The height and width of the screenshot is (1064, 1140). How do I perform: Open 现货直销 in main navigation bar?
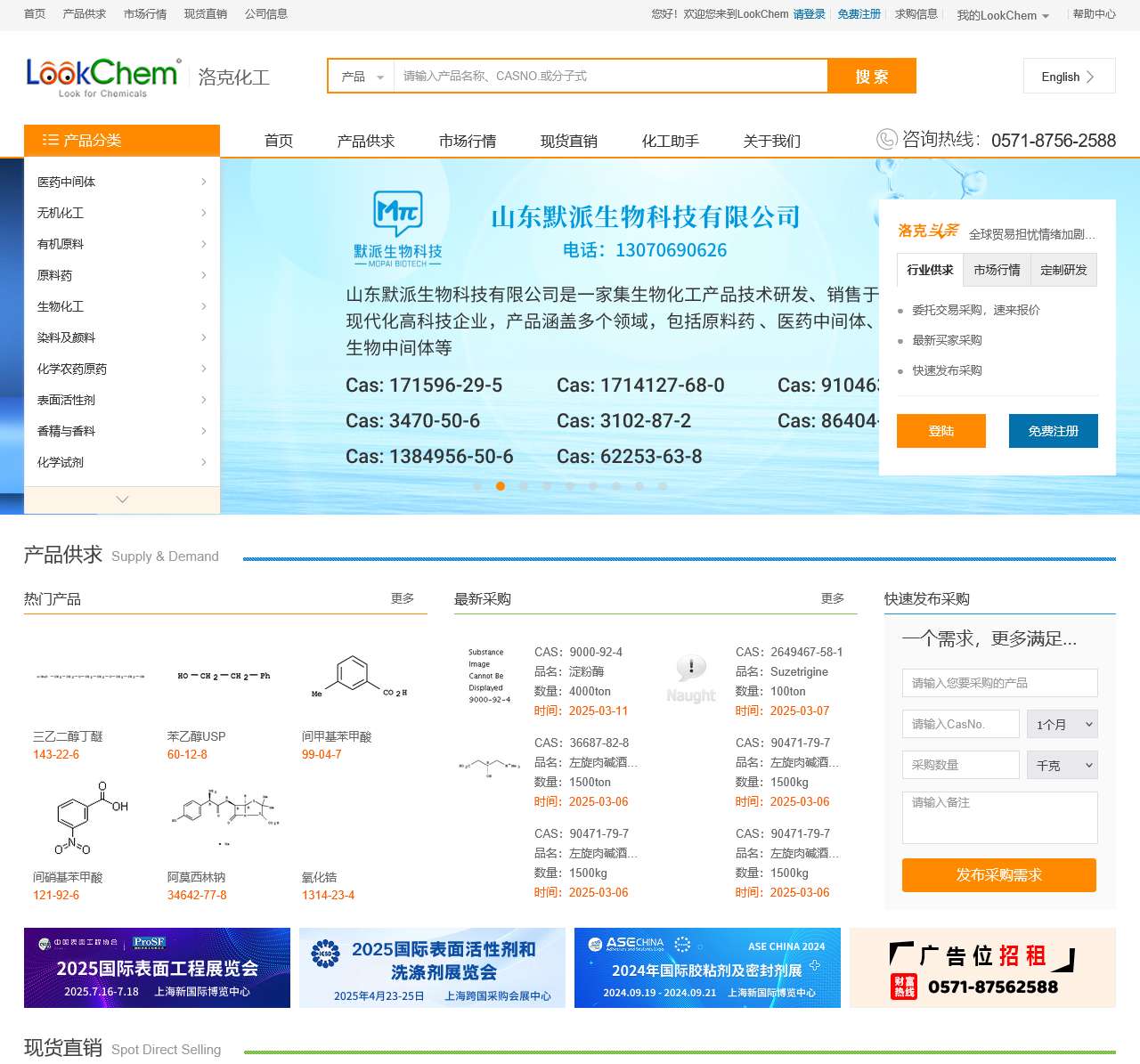[569, 141]
